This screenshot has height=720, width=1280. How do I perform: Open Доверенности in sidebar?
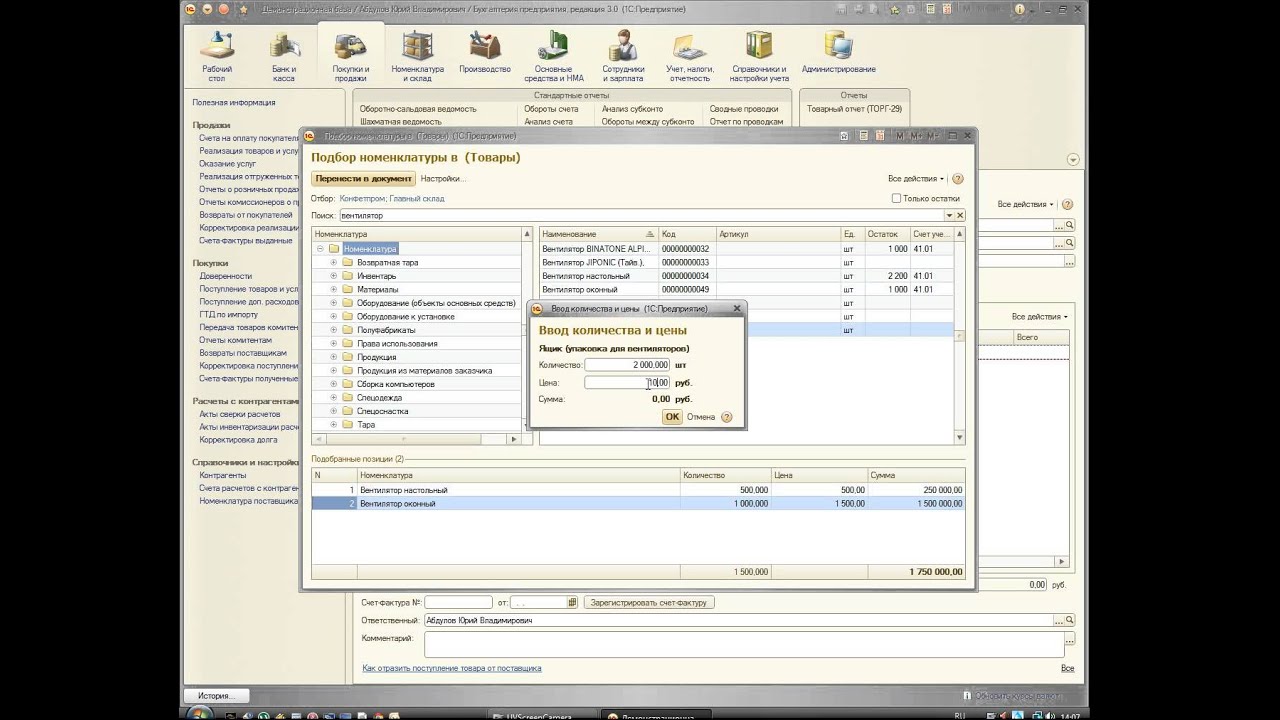click(226, 276)
